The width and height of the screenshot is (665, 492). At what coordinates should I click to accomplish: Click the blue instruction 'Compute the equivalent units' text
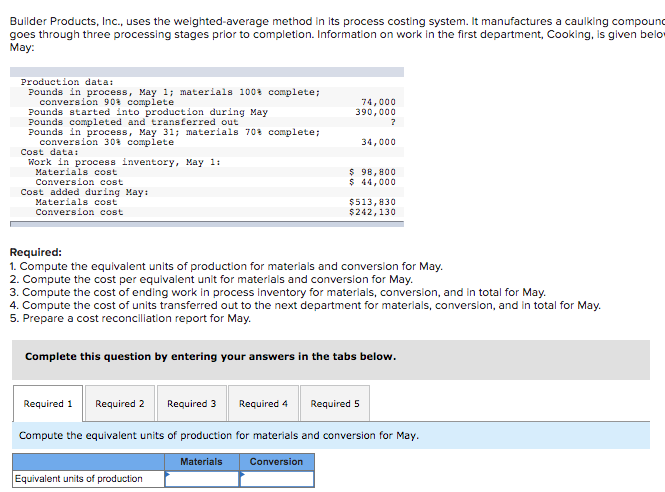click(219, 436)
